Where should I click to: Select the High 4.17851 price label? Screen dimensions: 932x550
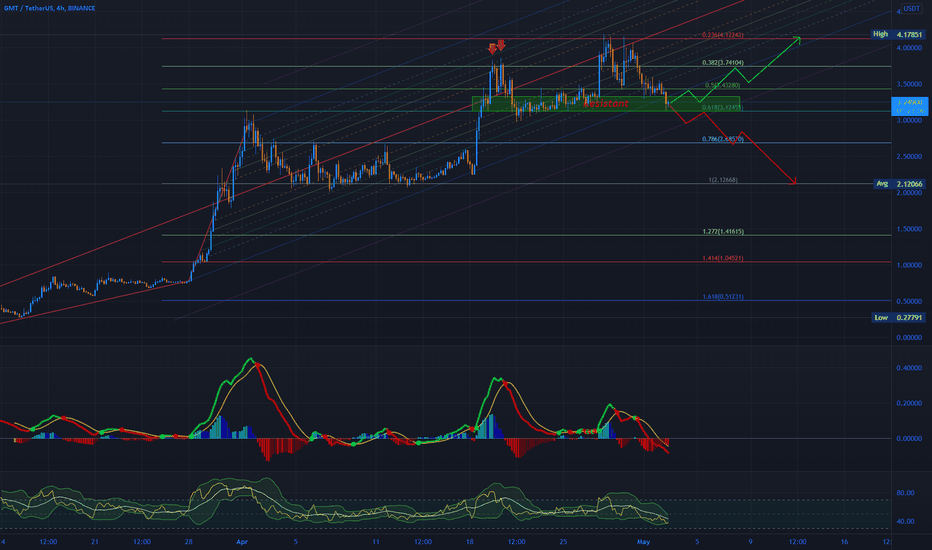898,34
